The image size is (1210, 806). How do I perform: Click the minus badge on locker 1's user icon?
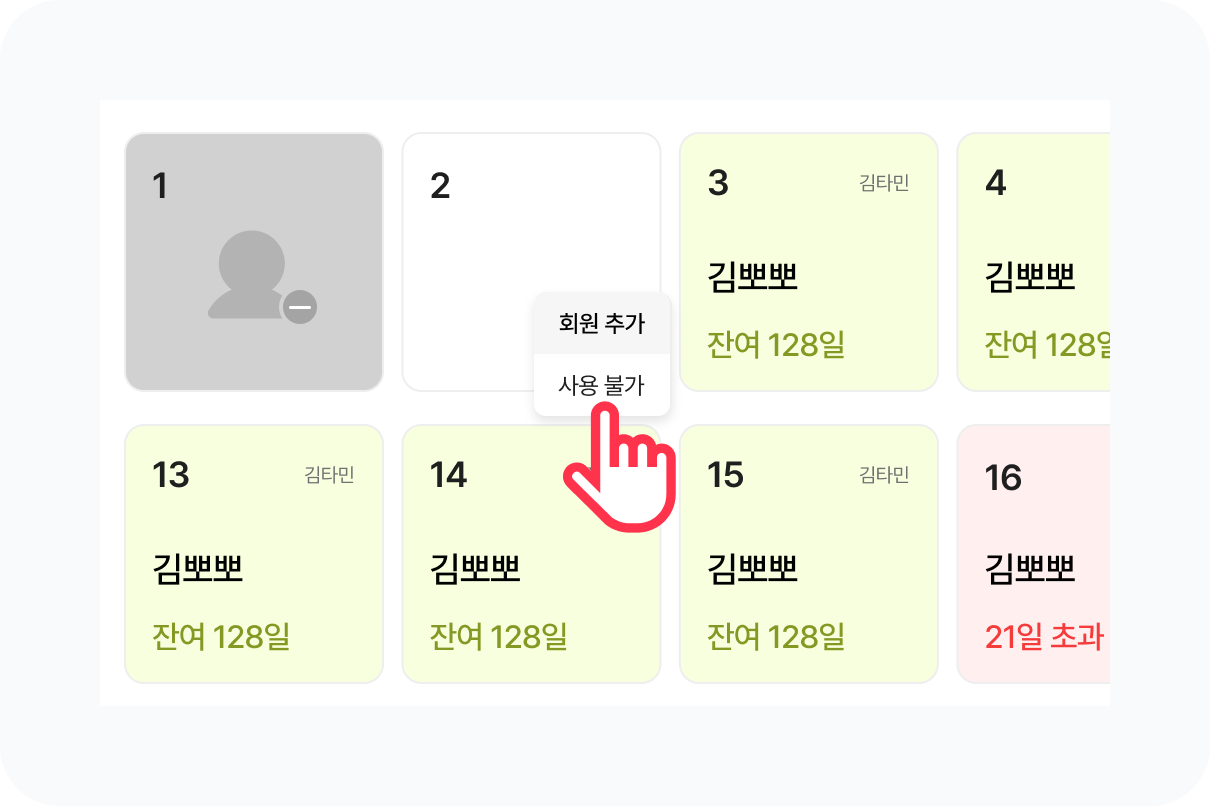coord(299,307)
